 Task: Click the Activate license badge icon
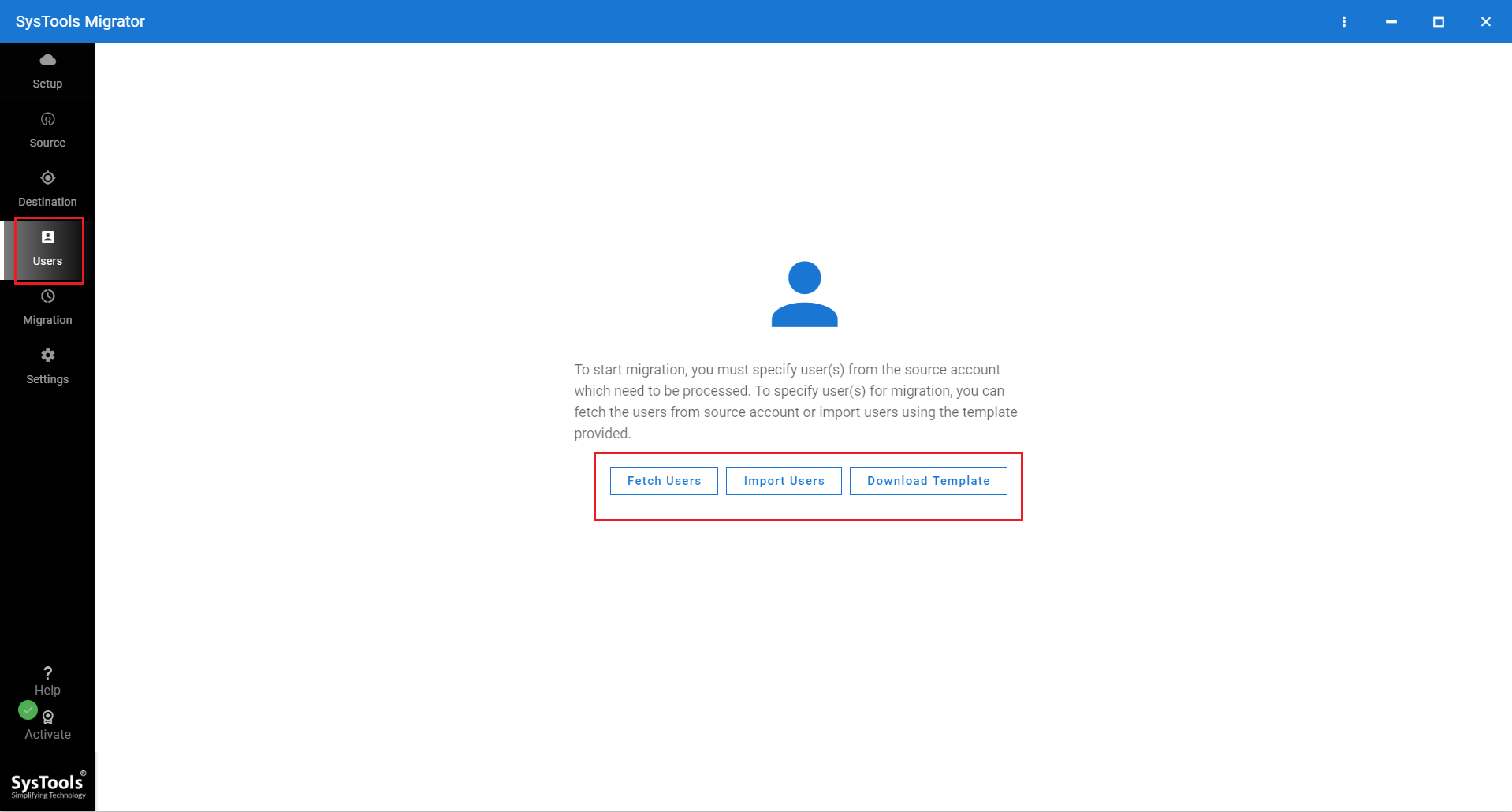[48, 717]
